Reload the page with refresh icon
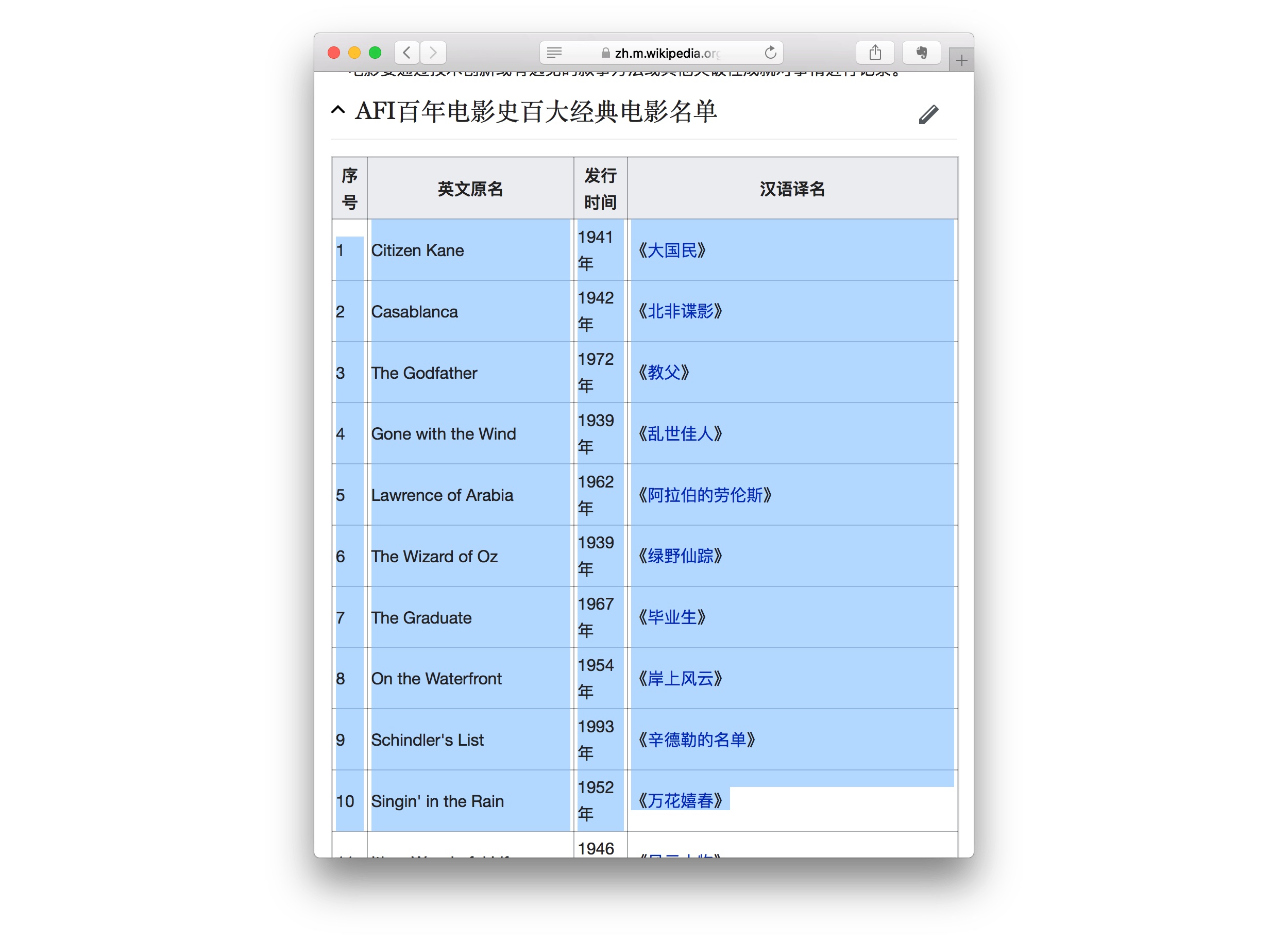Viewport: 1288px width, 940px height. [x=770, y=53]
